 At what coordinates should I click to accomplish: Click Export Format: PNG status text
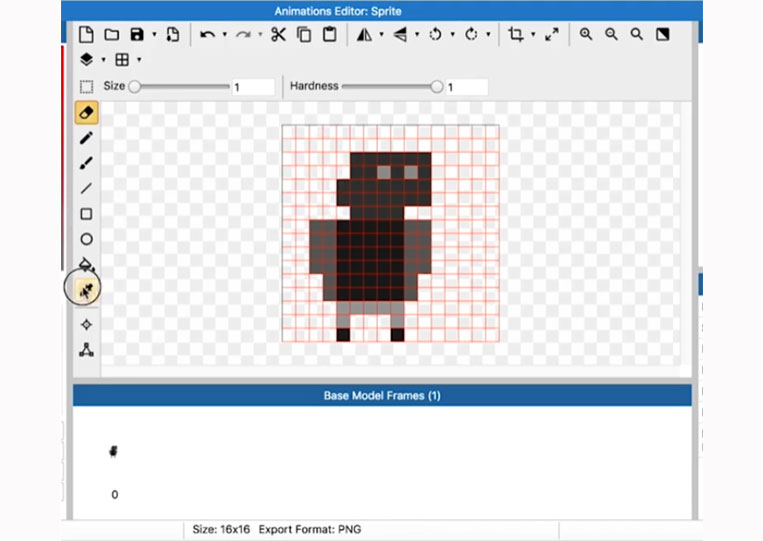pyautogui.click(x=310, y=529)
